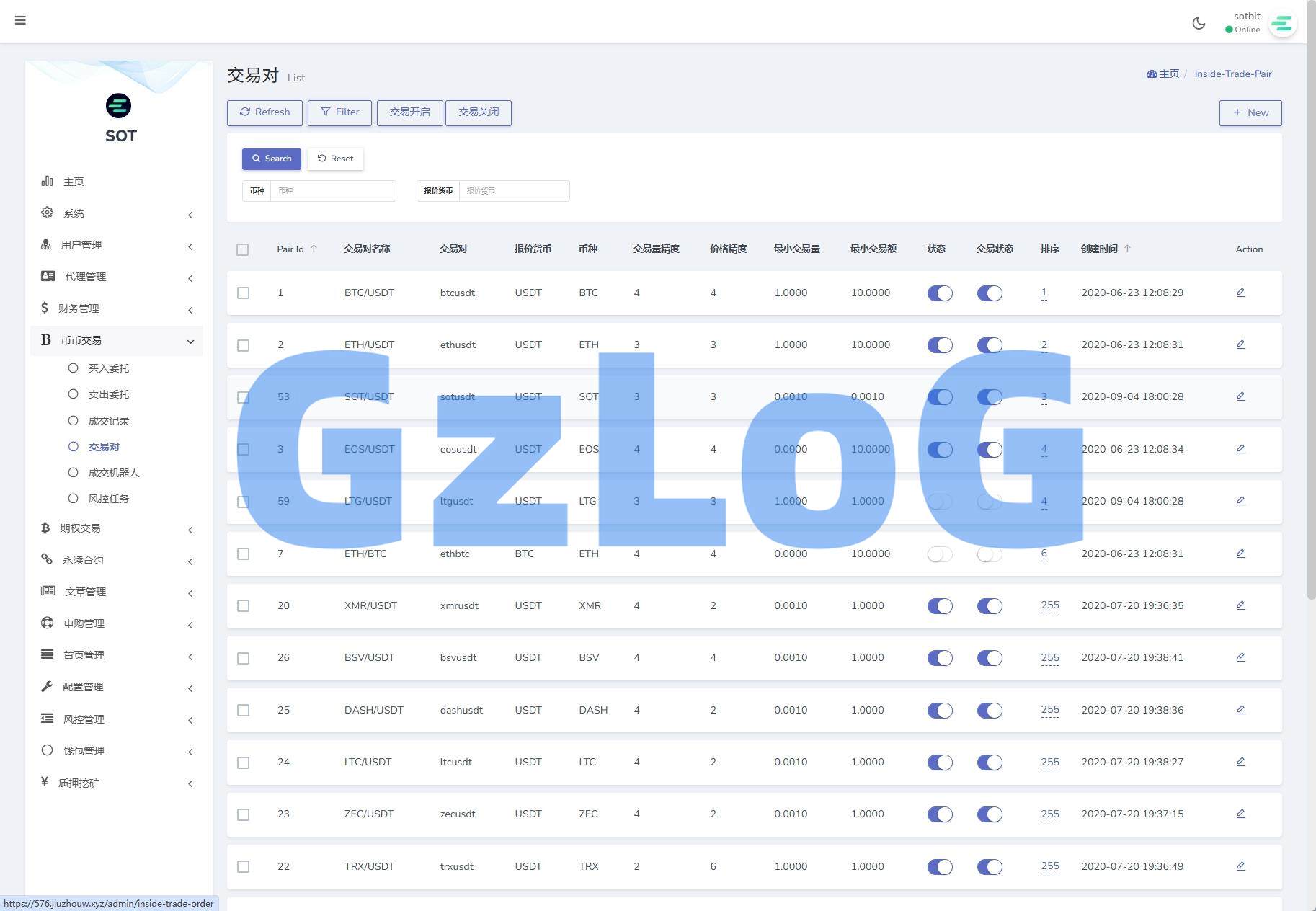The width and height of the screenshot is (1316, 911).
Task: Click edit icon for TRX/USDT row
Action: click(x=1240, y=866)
